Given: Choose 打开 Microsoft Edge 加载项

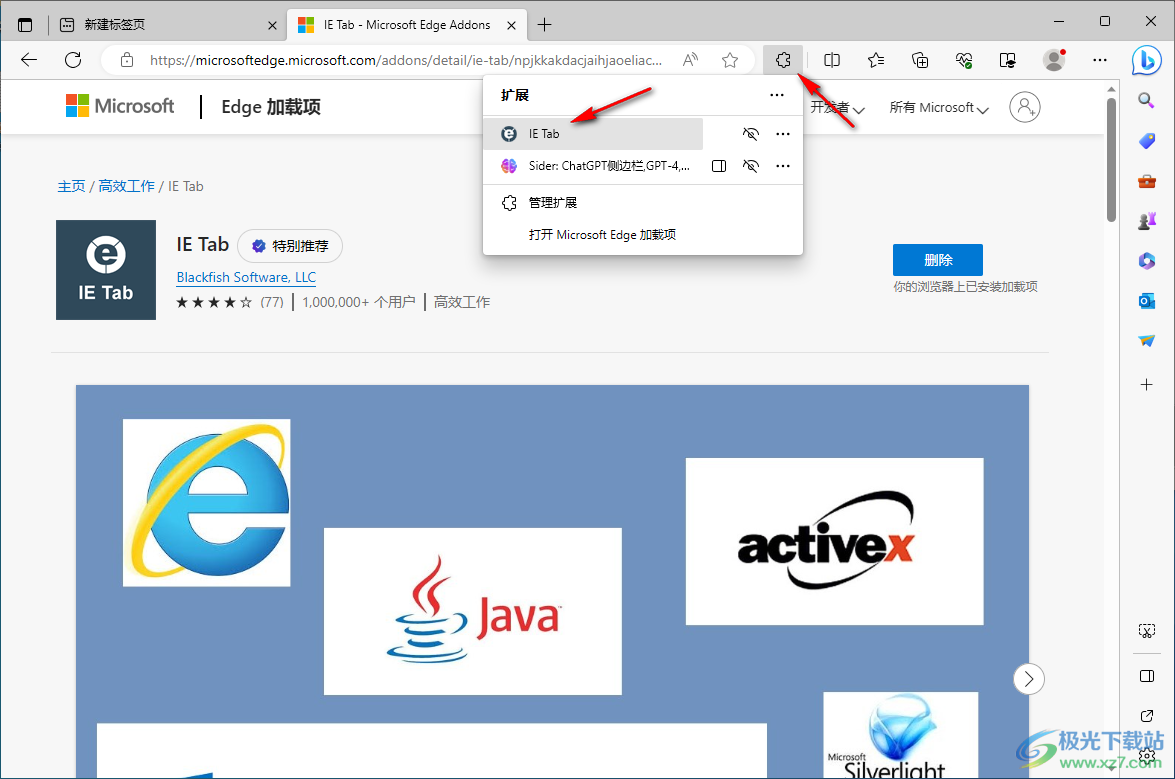Looking at the screenshot, I should [x=643, y=235].
